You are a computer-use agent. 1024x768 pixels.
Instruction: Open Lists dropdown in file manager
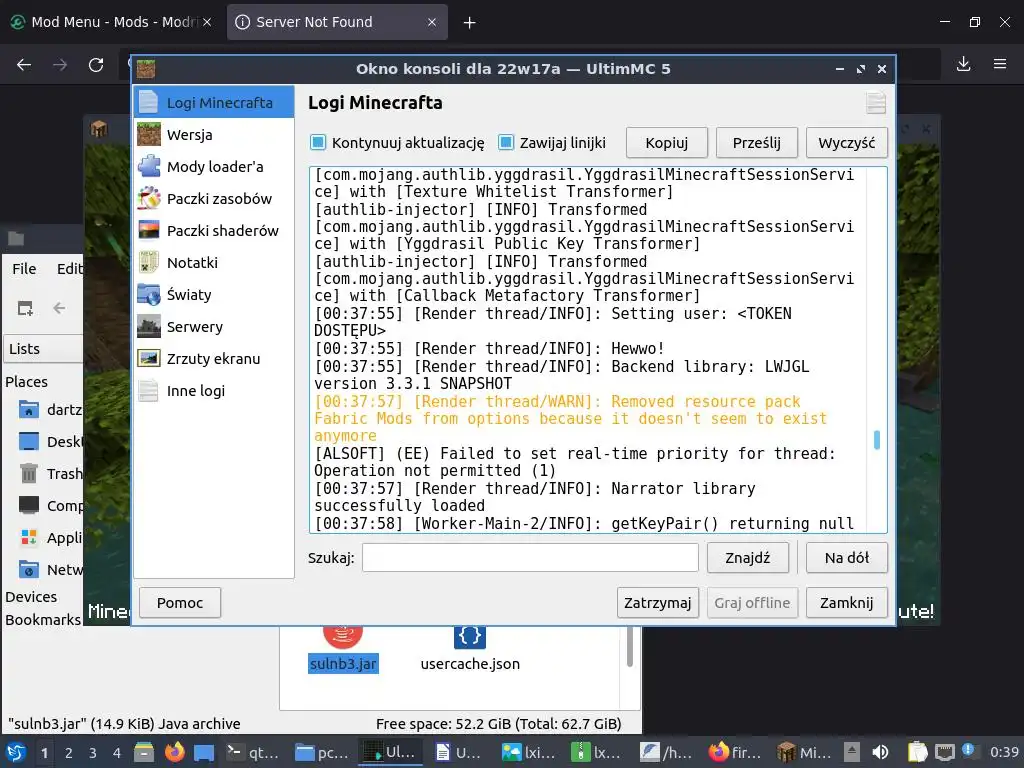43,349
